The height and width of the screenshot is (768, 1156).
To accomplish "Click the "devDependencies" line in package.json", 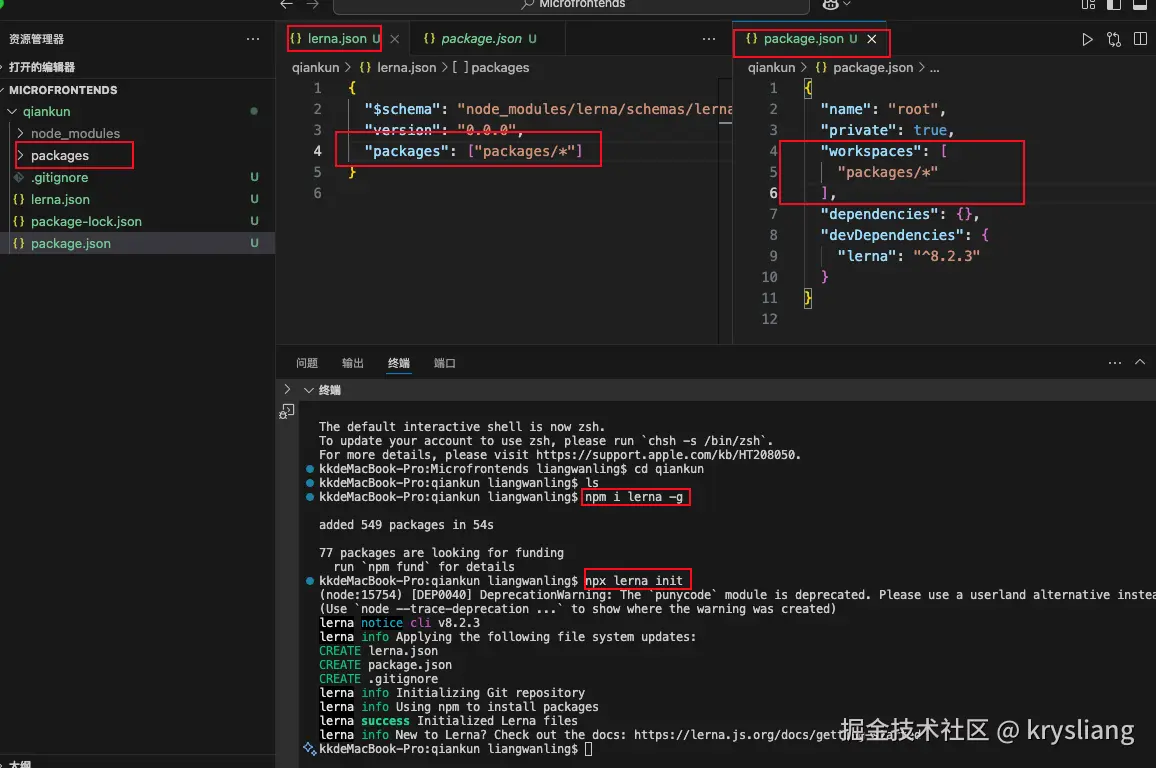I will [904, 235].
